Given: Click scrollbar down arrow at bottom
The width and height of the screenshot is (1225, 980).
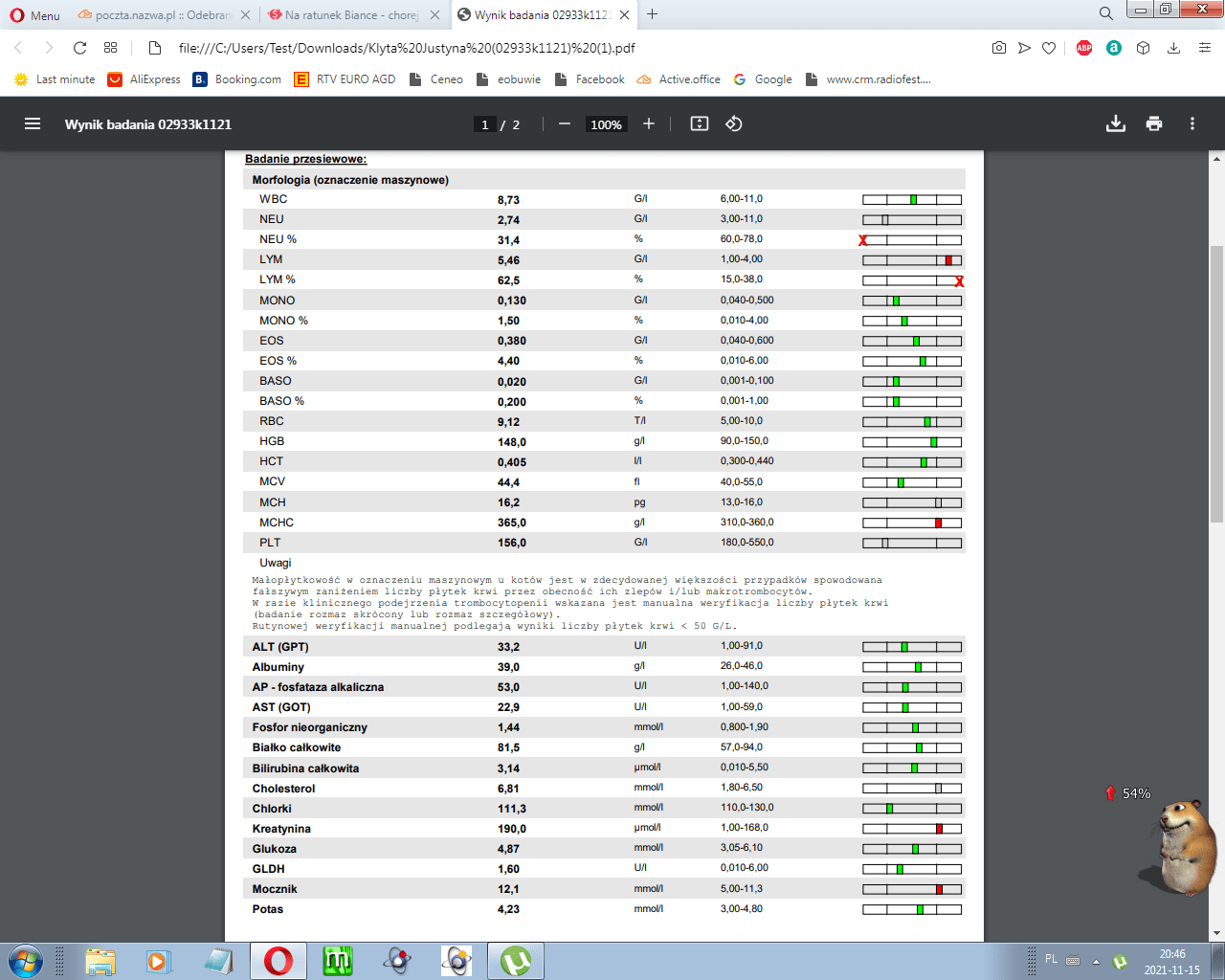Looking at the screenshot, I should pyautogui.click(x=1217, y=933).
